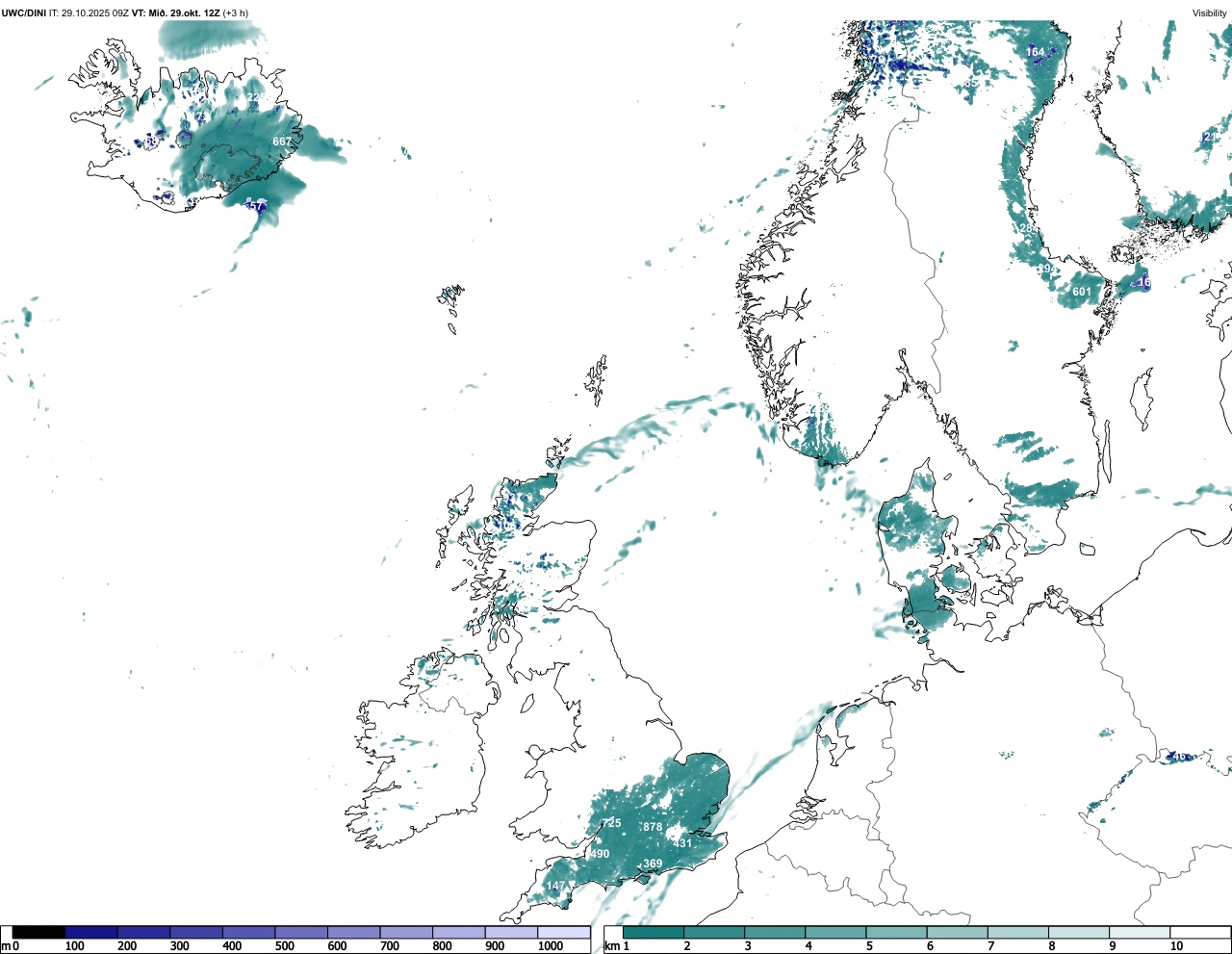The image size is (1232, 954).
Task: Click the legend swatch between 500 and 600
Action: tap(301, 932)
